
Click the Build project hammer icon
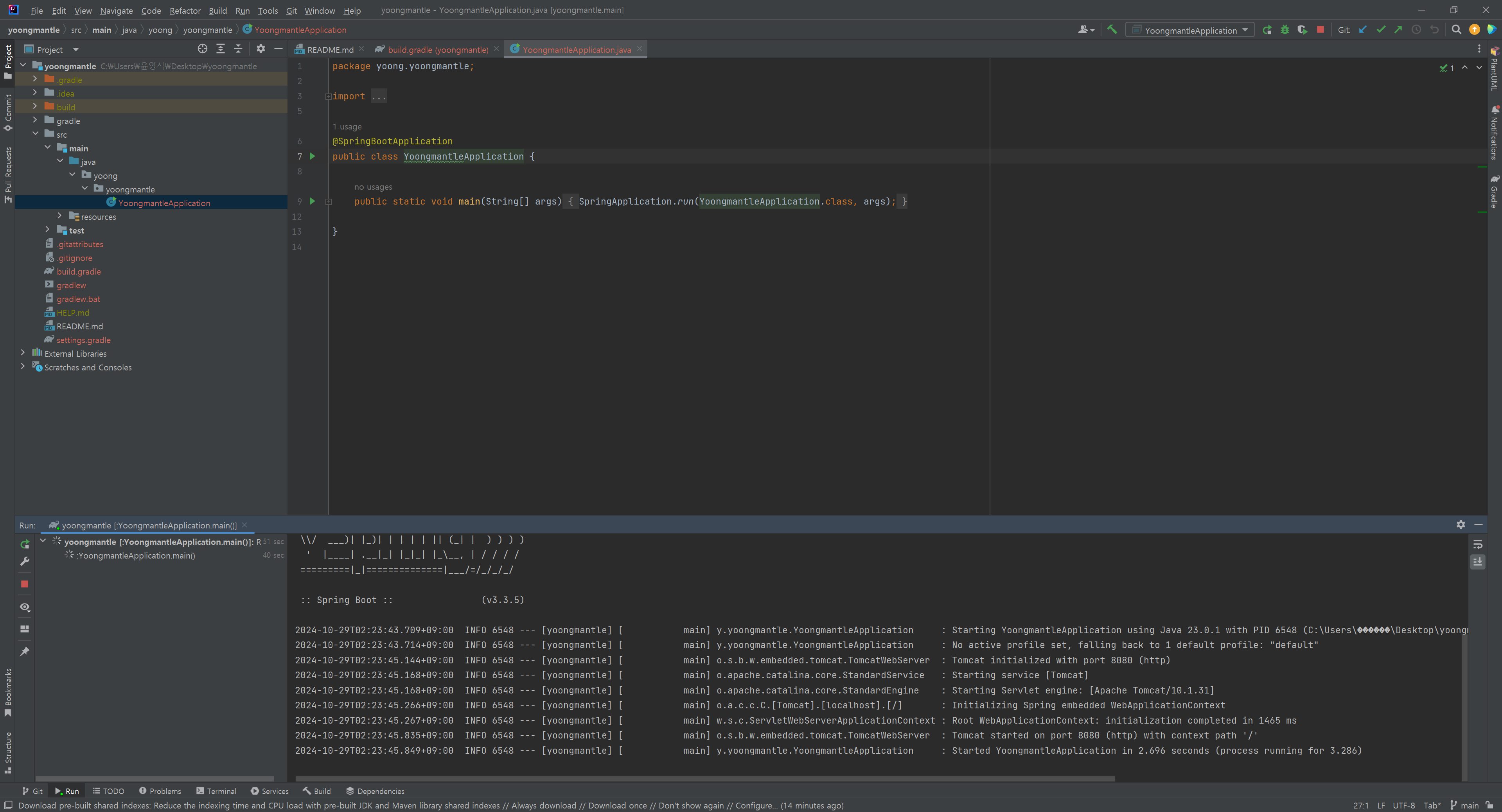pyautogui.click(x=1112, y=30)
